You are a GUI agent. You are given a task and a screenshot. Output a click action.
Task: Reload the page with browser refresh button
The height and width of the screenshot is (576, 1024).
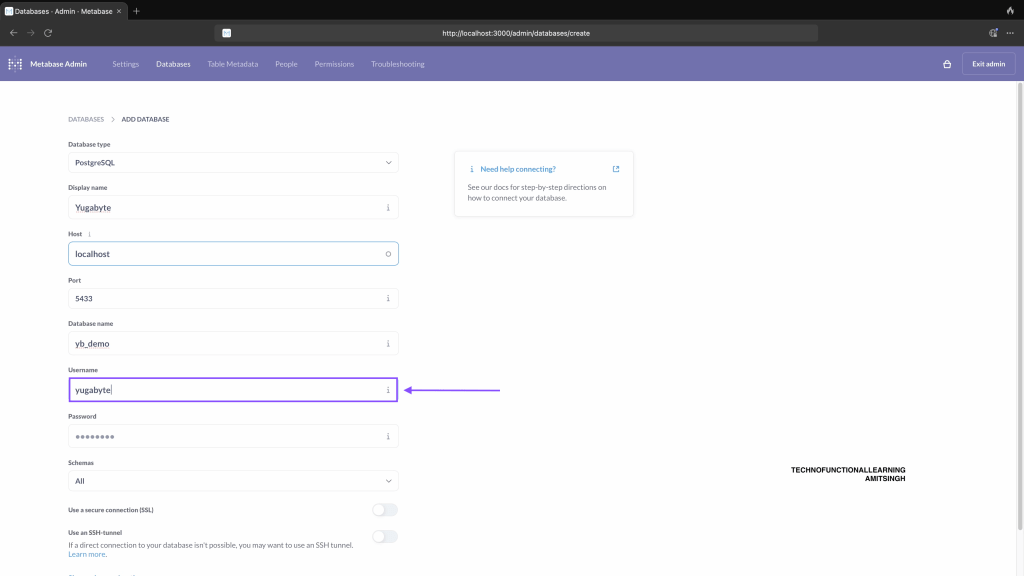pyautogui.click(x=48, y=33)
